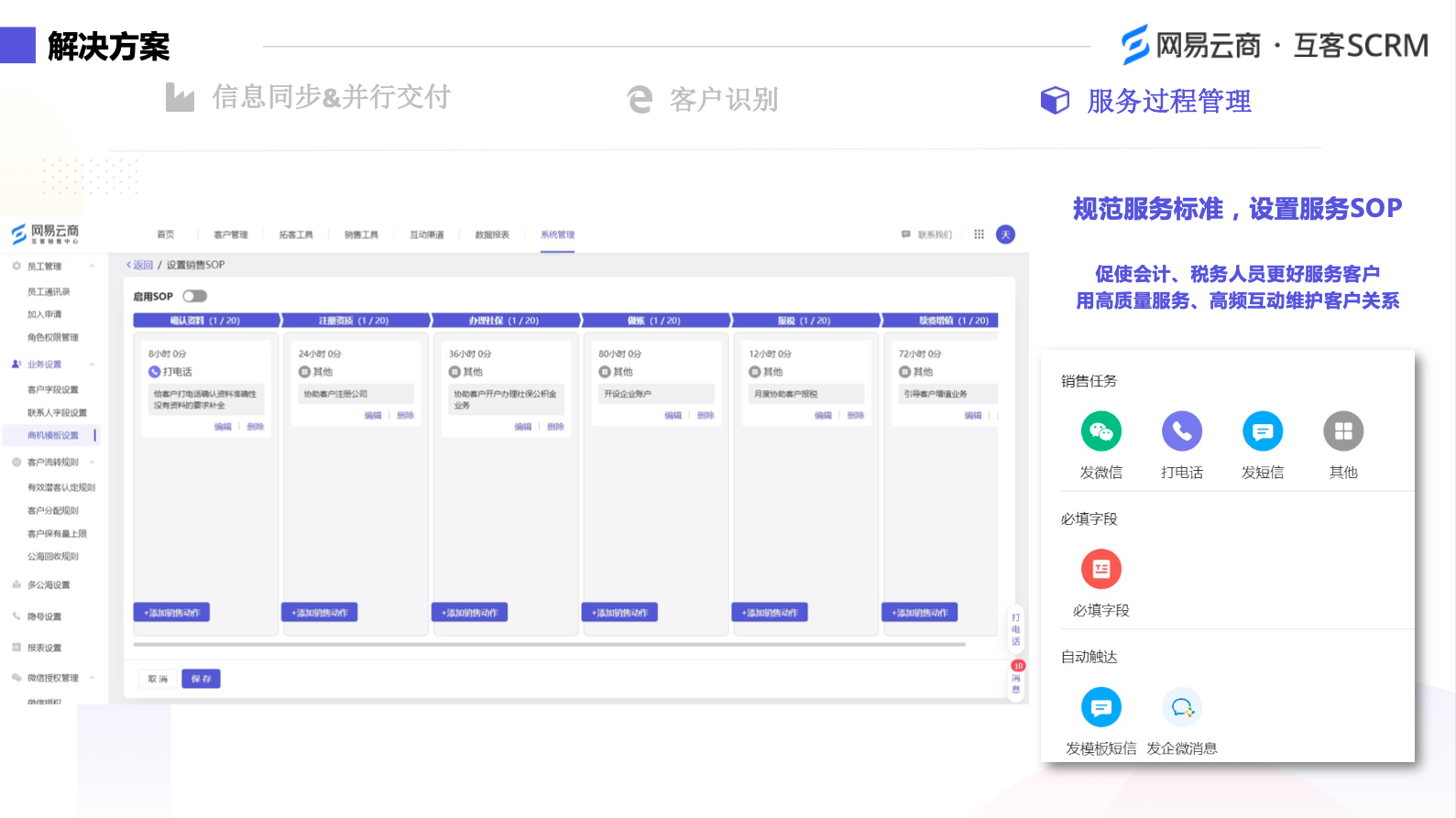Click the 发微信 WeChat icon
This screenshot has width=1456, height=818.
tap(1100, 431)
